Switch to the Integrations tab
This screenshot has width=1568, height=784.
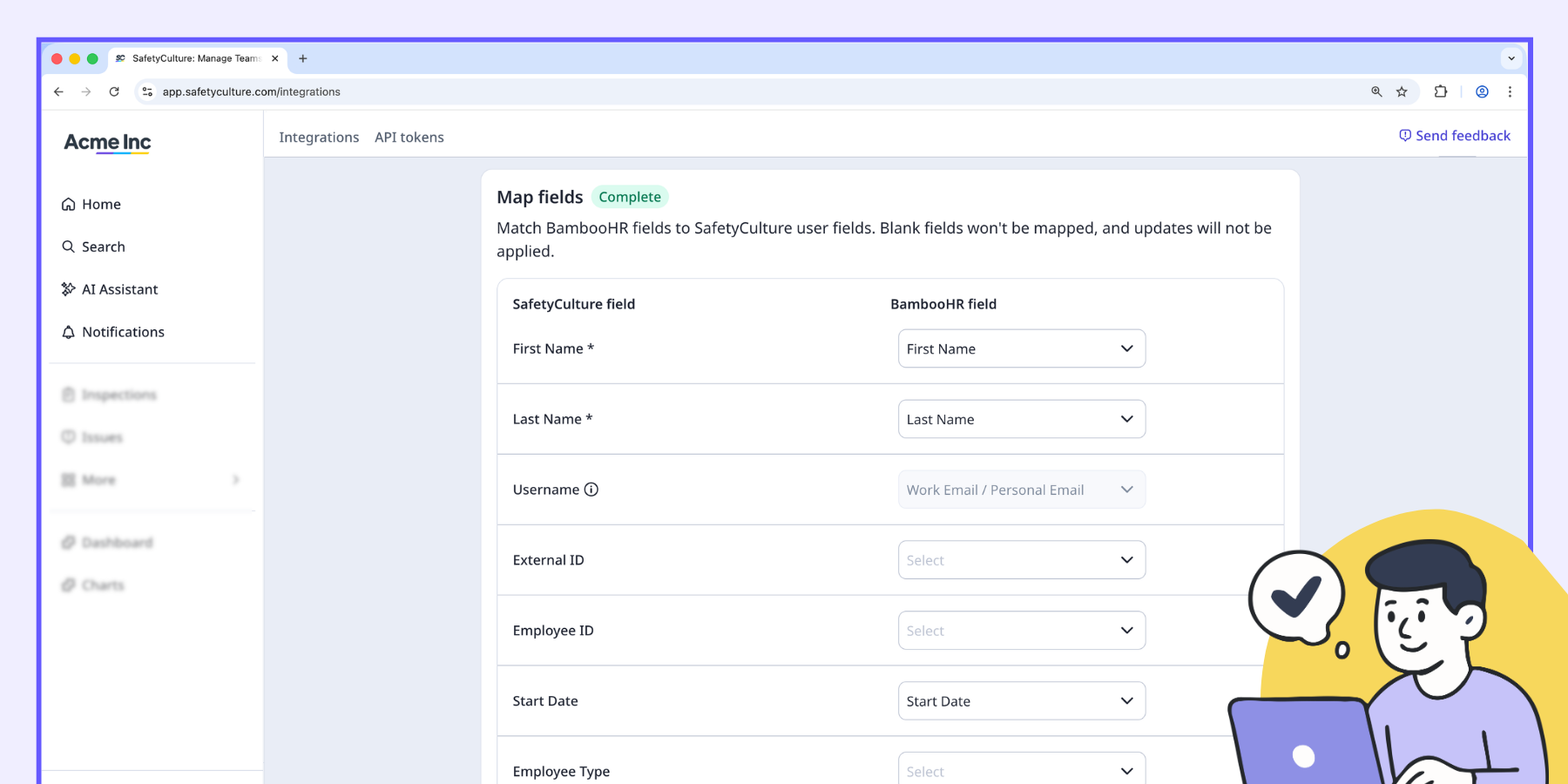[x=319, y=138]
